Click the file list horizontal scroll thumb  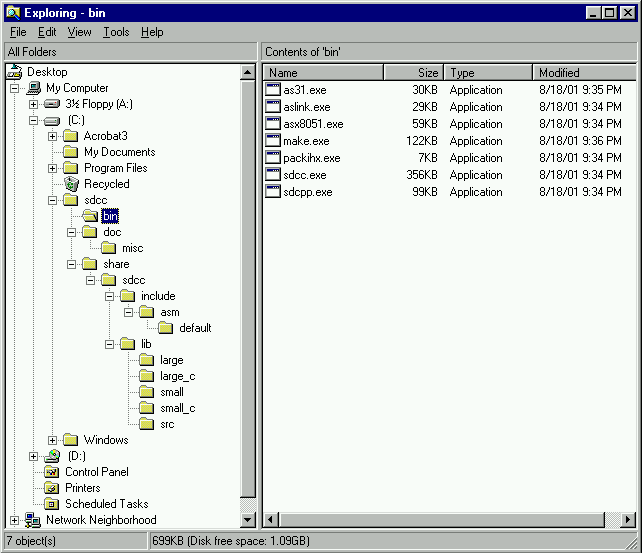441,520
